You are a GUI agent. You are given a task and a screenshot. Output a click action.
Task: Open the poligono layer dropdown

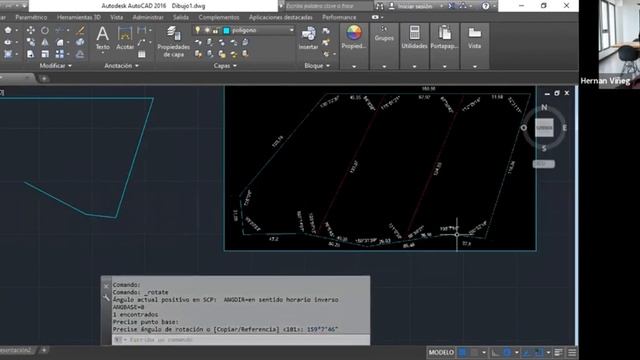click(x=291, y=30)
